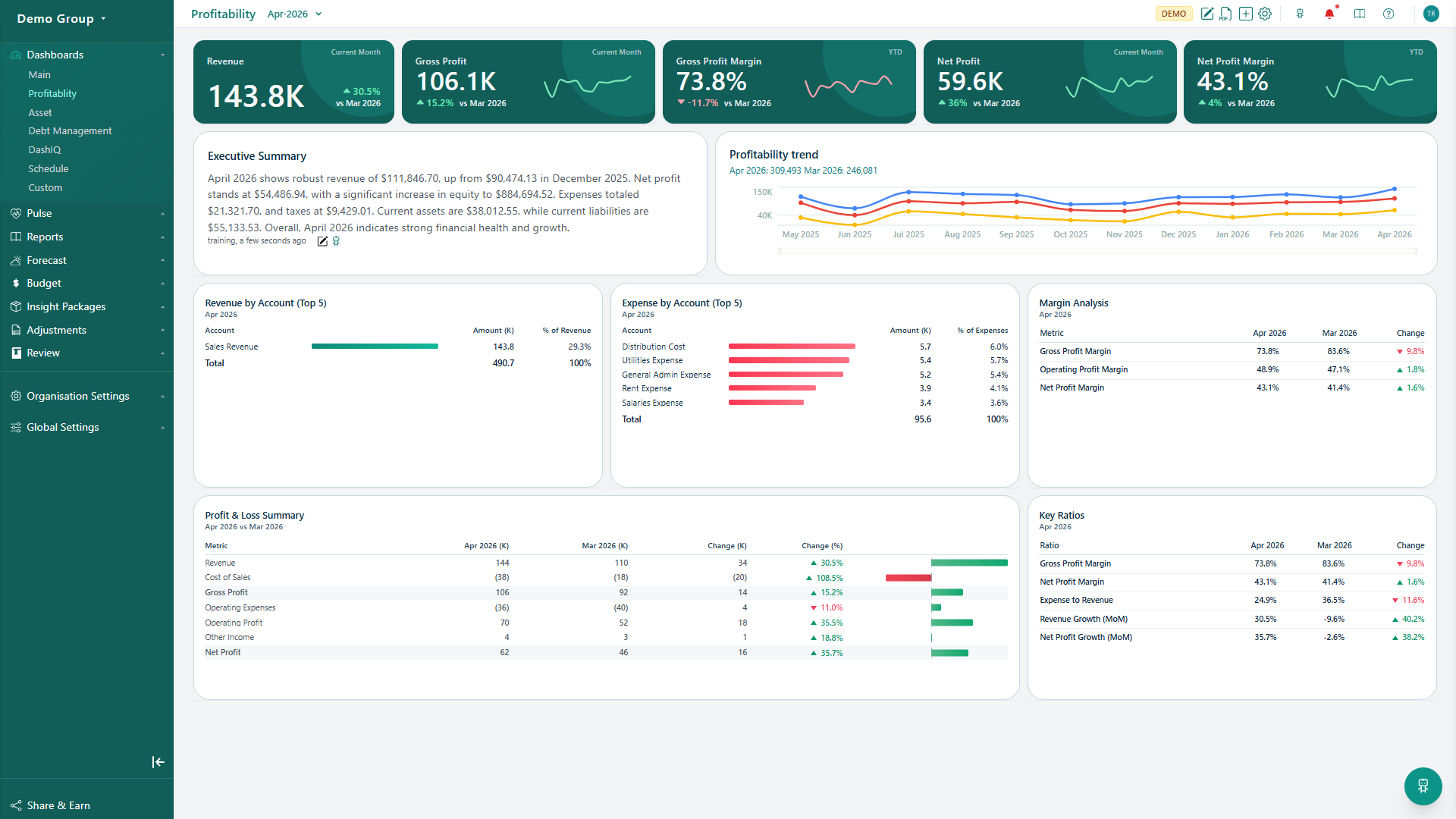Open notifications bell icon
The height and width of the screenshot is (819, 1456).
[1329, 14]
